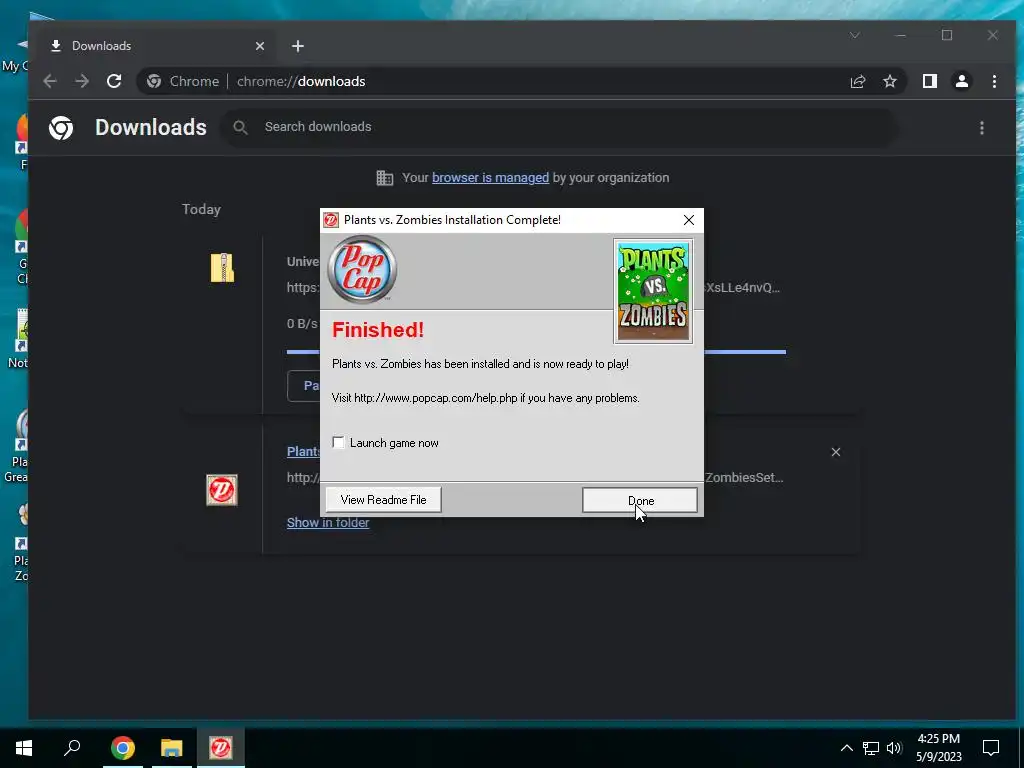
Task: Open a new Chrome tab
Action: 298,46
